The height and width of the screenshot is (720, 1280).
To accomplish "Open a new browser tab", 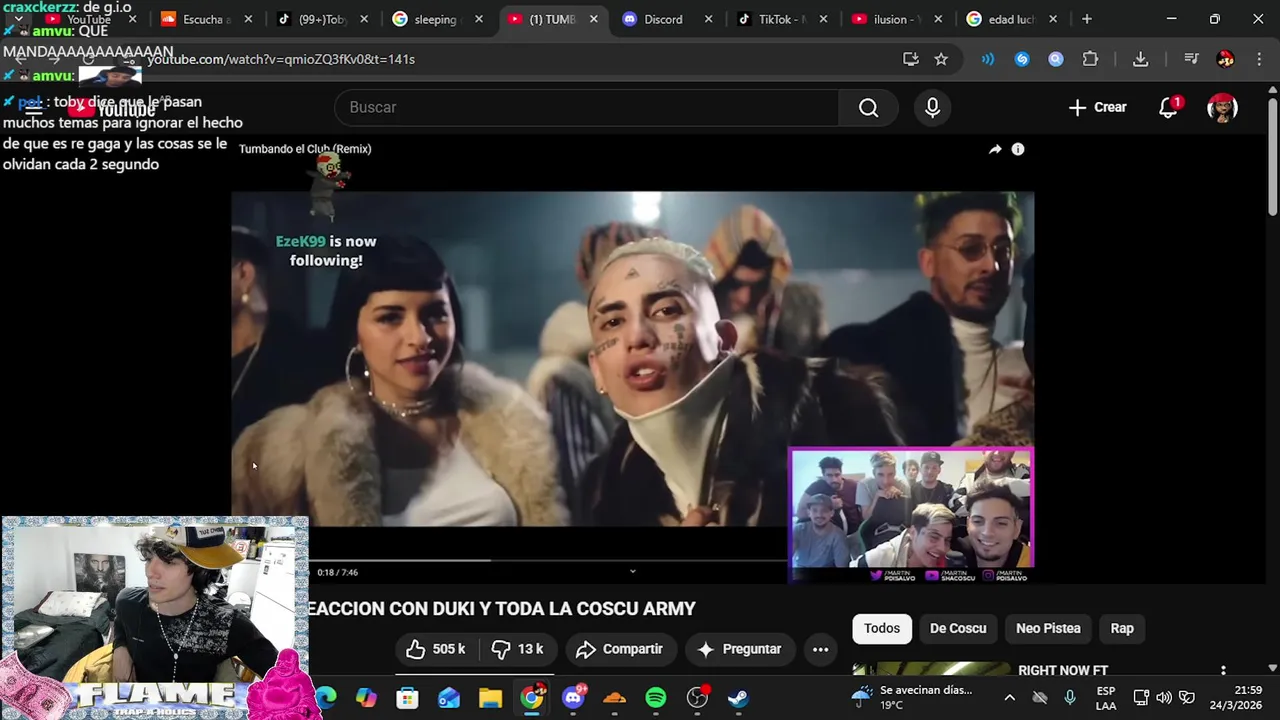I will pos(1087,19).
